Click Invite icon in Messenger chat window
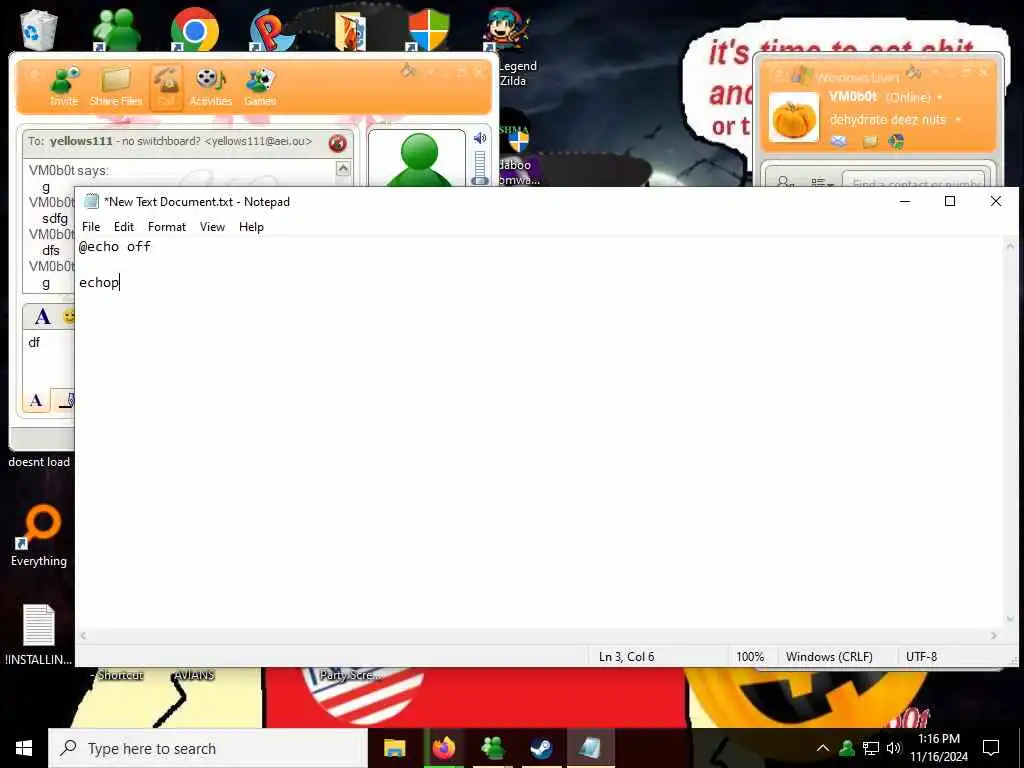This screenshot has height=768, width=1024. point(64,86)
